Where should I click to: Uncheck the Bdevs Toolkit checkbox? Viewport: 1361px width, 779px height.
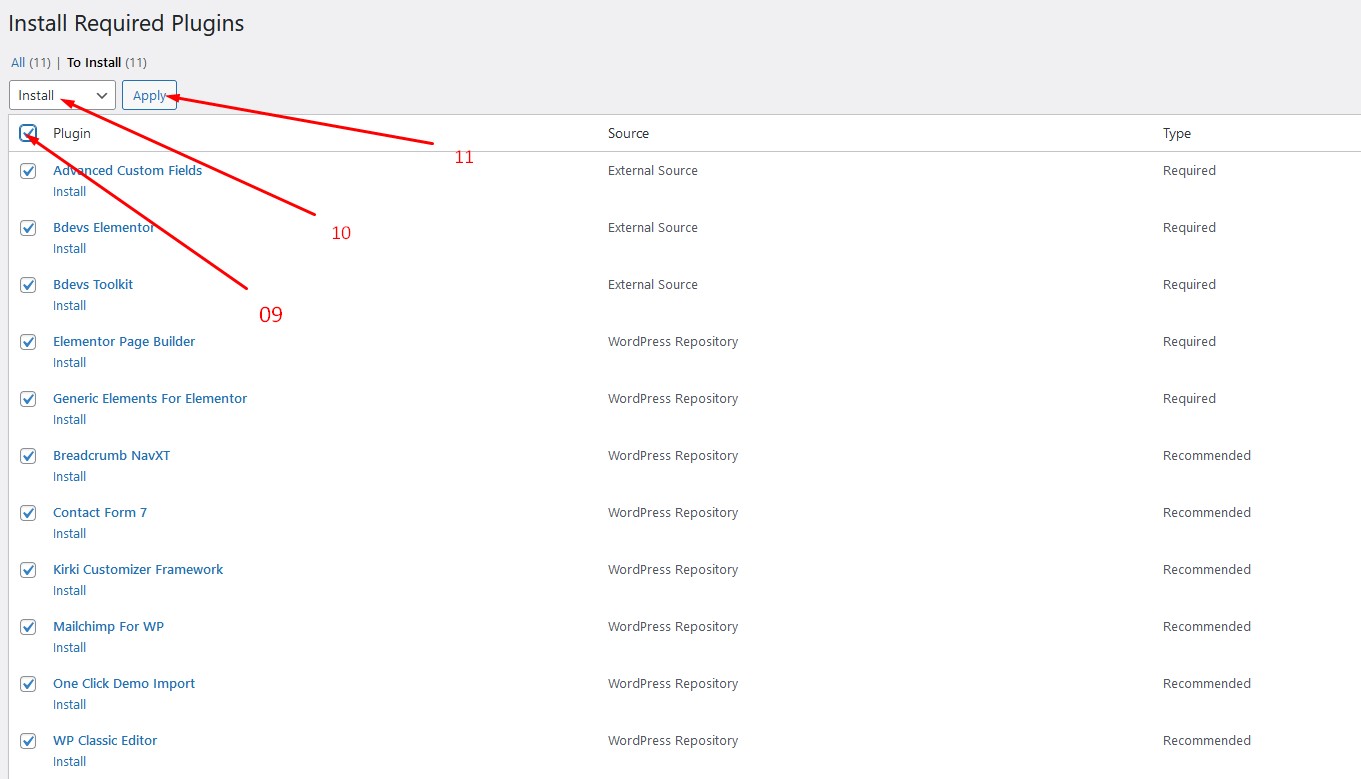tap(28, 285)
